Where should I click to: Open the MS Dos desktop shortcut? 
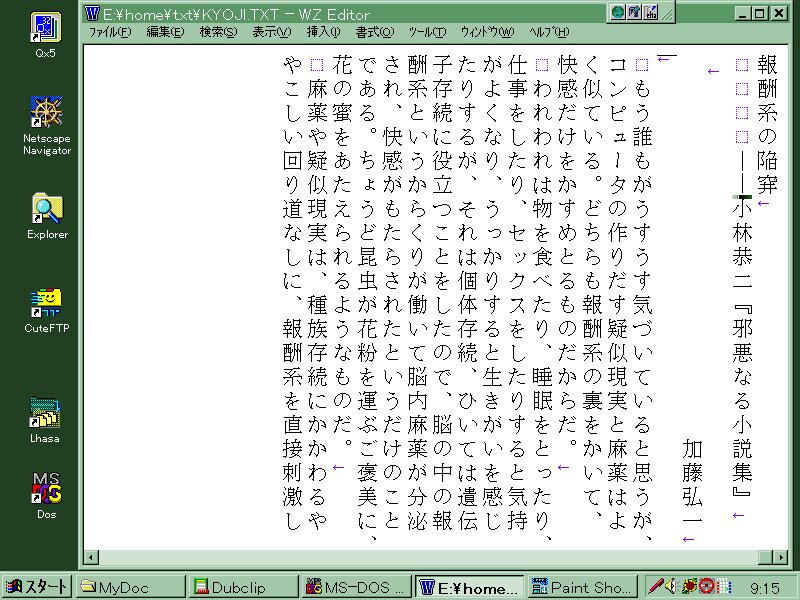point(46,495)
